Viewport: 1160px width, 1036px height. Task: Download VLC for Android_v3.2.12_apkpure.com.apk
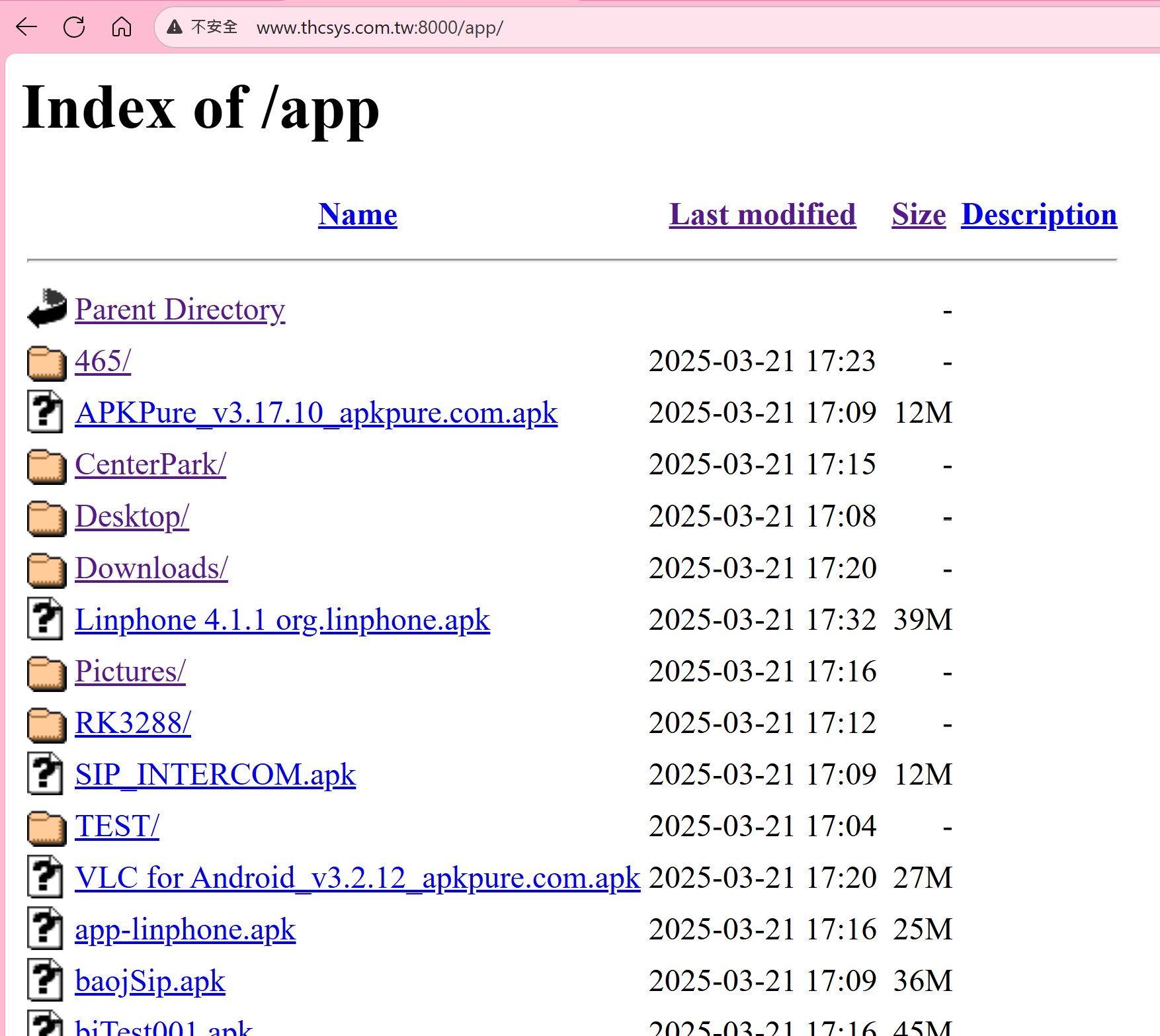[358, 878]
